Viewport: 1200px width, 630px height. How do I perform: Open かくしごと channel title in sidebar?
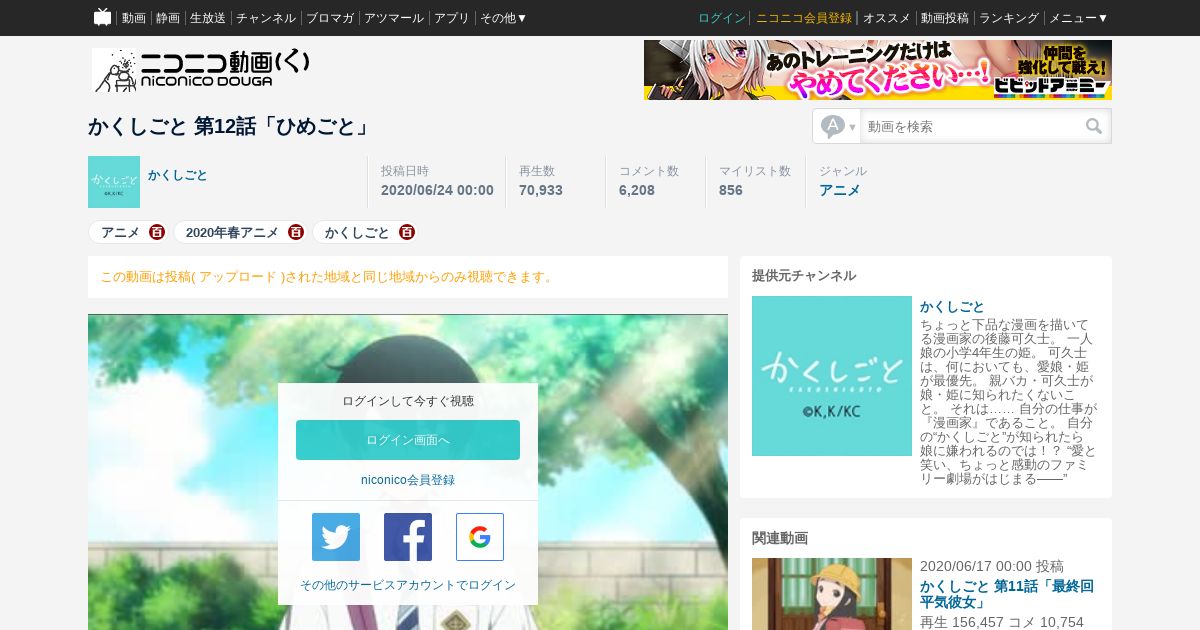[952, 306]
